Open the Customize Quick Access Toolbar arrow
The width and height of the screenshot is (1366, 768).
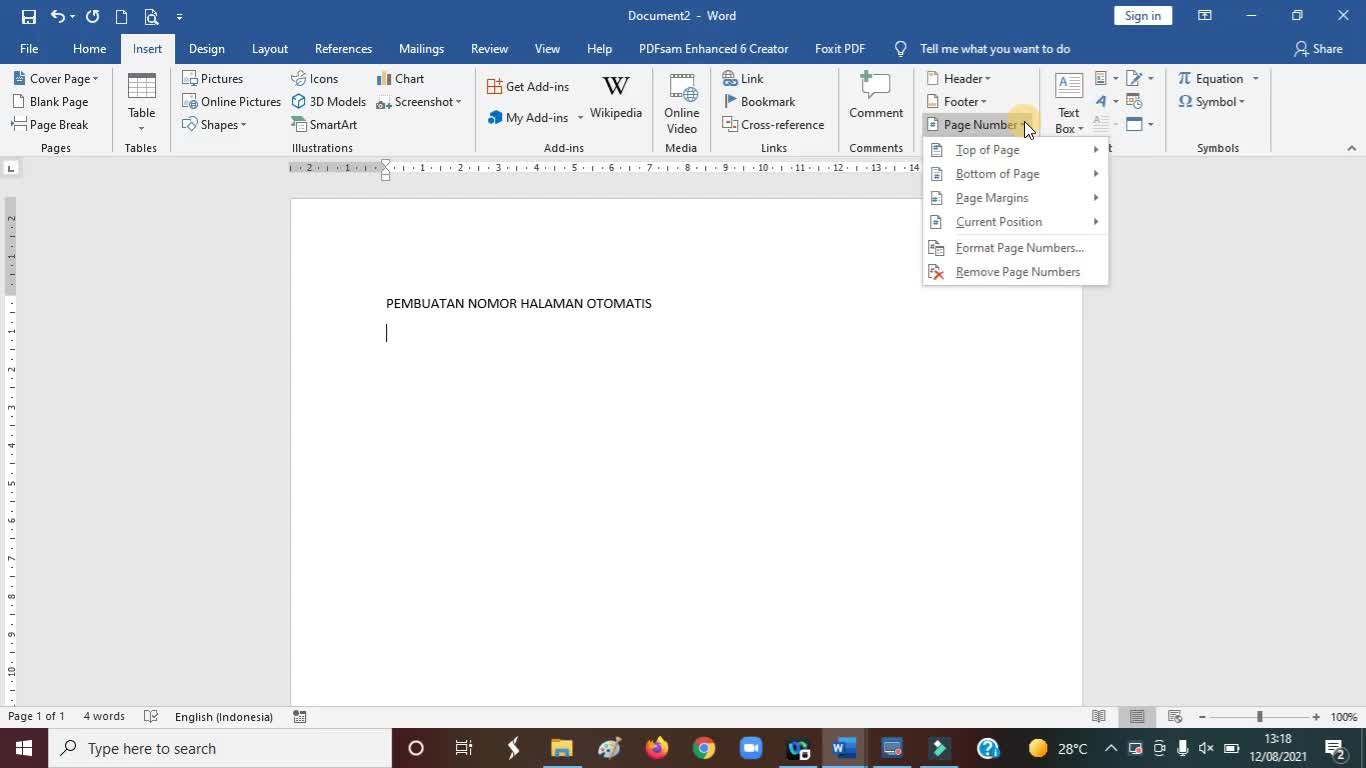click(x=179, y=16)
